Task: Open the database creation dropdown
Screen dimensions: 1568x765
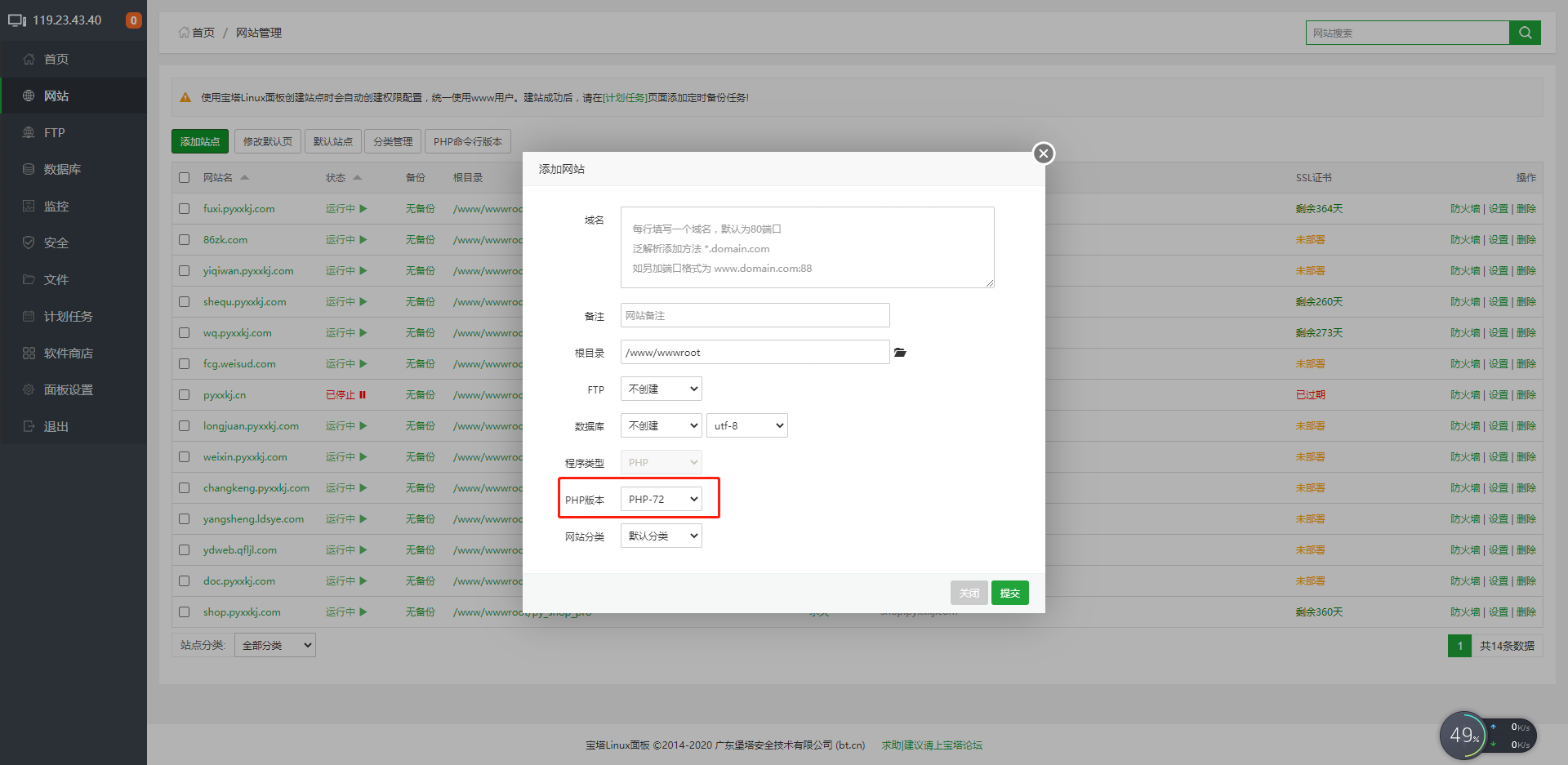Action: [661, 426]
